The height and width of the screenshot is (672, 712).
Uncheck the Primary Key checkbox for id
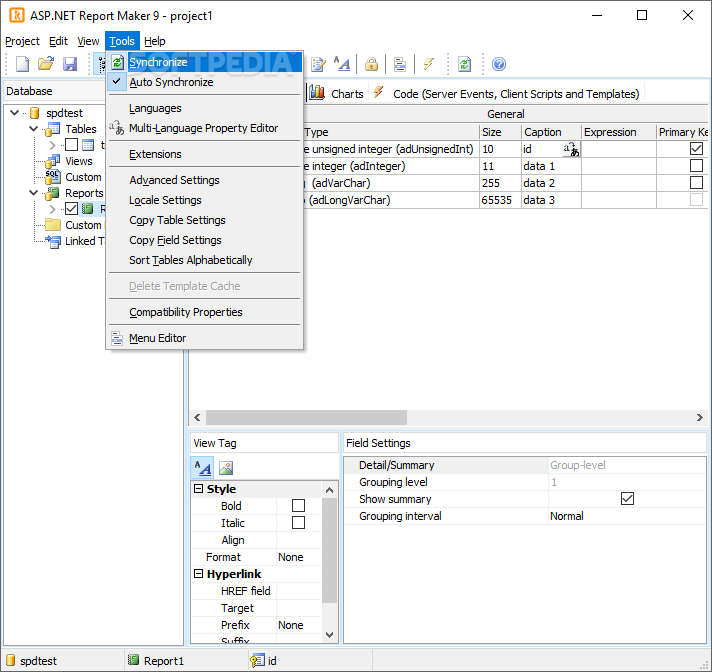696,148
